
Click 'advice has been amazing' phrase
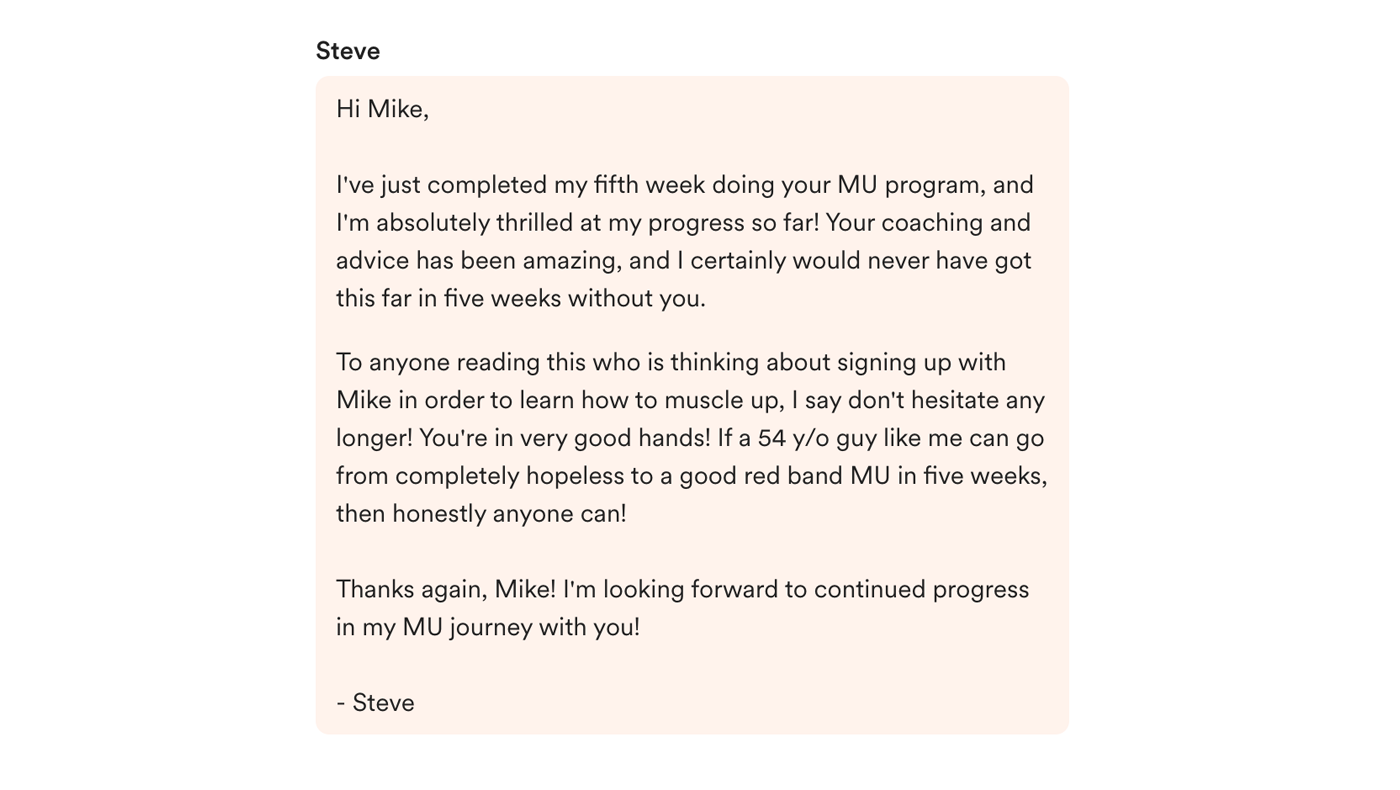[x=479, y=262]
